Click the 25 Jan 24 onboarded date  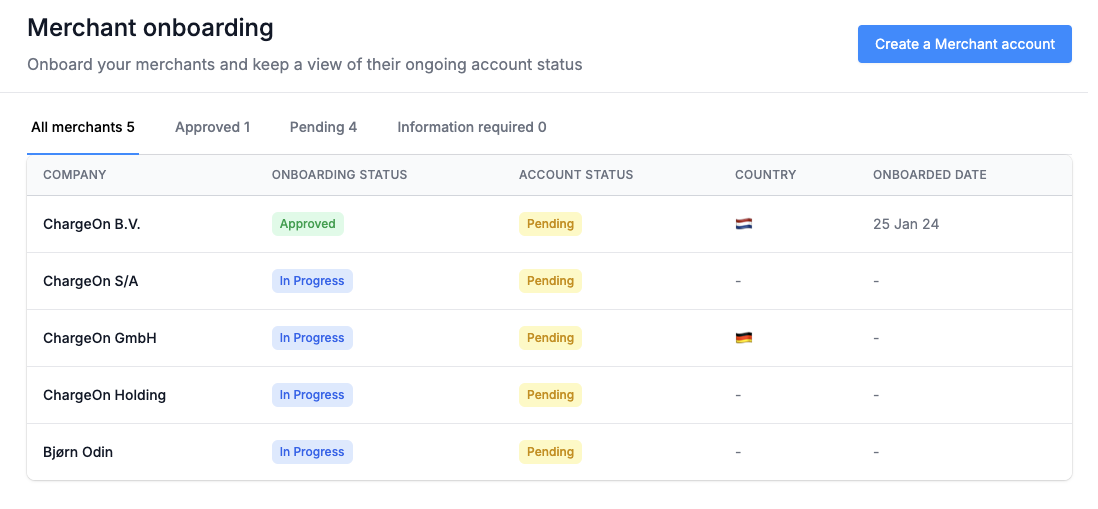pyautogui.click(x=906, y=225)
